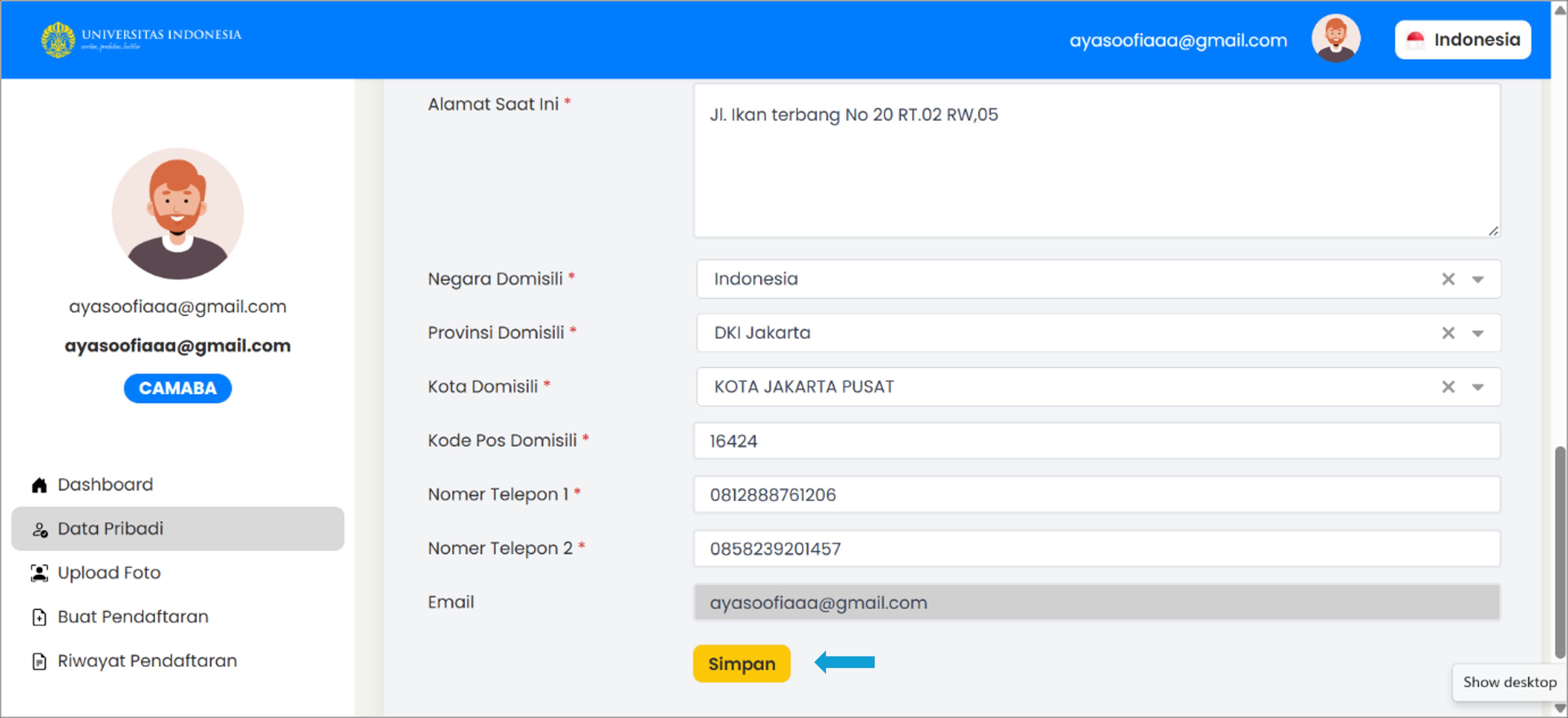
Task: Click the Data Pribadi person icon
Action: tap(39, 530)
